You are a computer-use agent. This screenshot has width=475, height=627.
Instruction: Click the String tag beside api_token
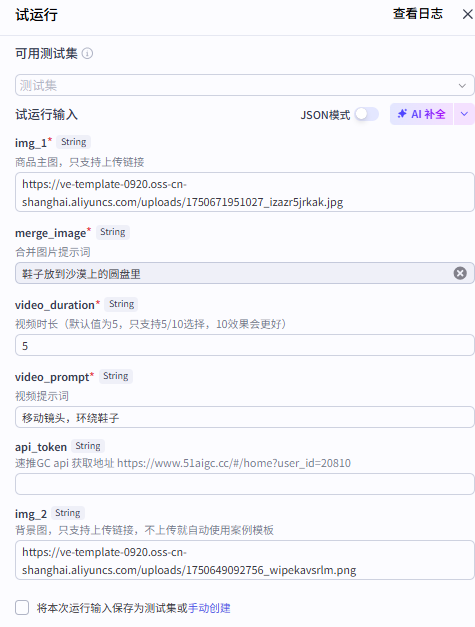(x=88, y=446)
